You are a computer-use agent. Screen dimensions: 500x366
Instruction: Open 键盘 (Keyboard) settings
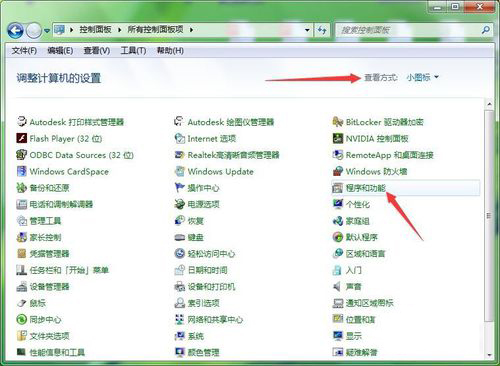click(x=195, y=237)
